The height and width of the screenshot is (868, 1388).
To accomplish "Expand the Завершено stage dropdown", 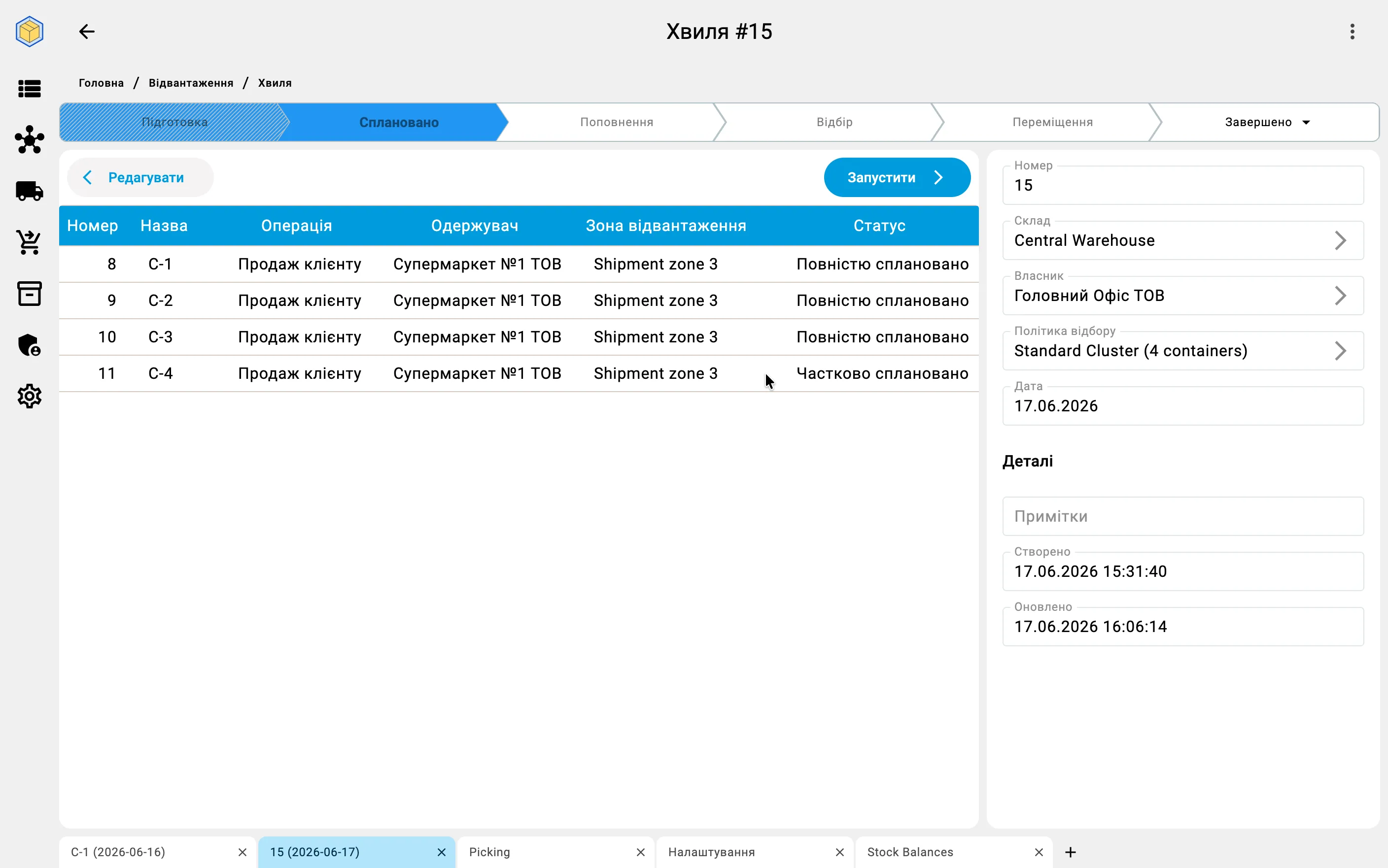I will 1306,122.
